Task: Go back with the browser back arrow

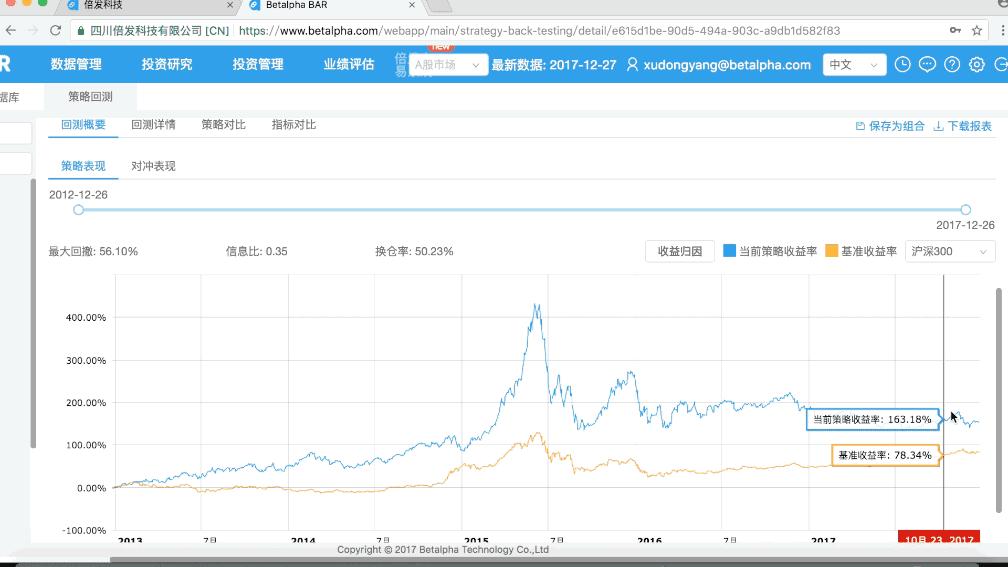Action: tap(11, 30)
